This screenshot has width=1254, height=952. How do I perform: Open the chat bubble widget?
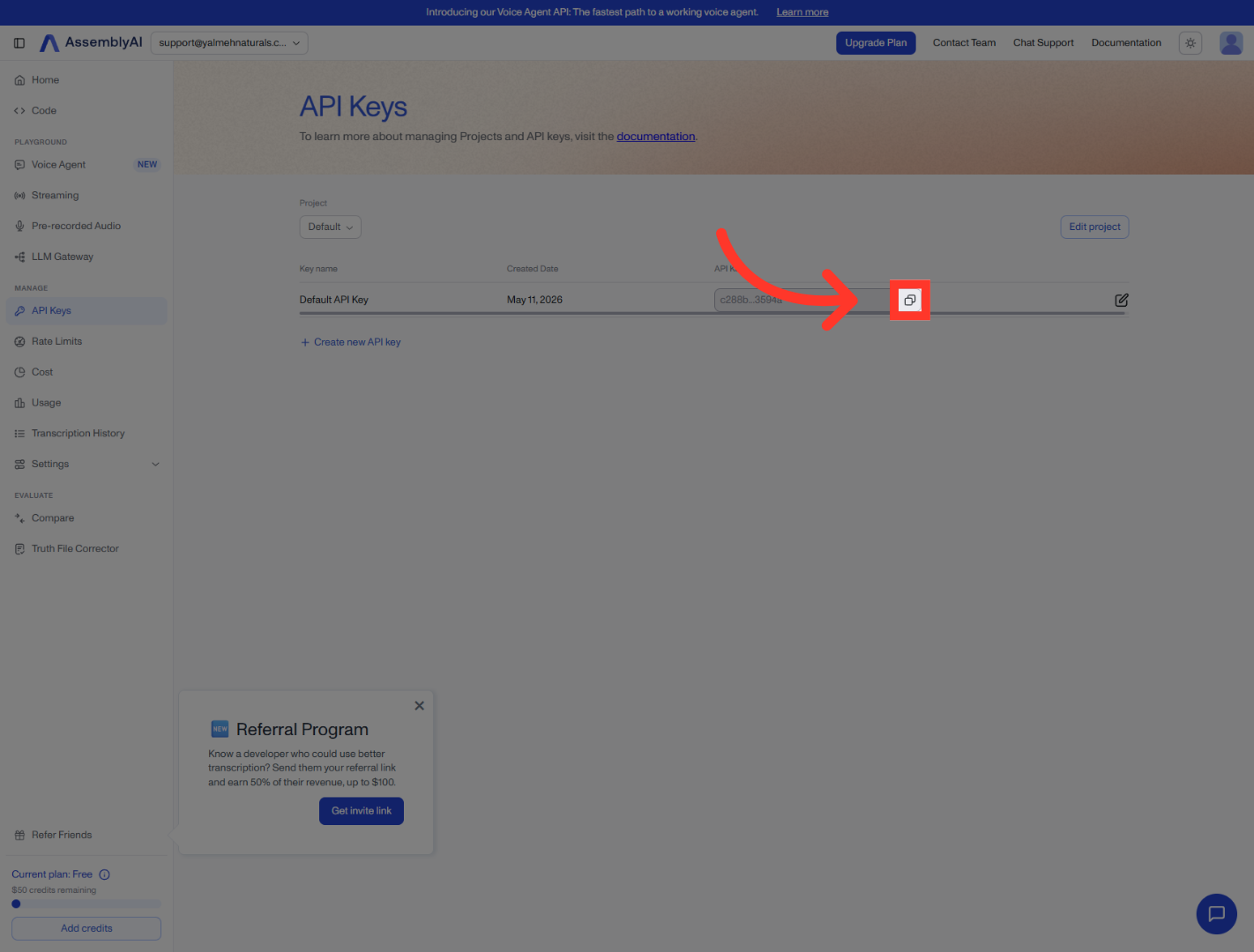[x=1216, y=913]
